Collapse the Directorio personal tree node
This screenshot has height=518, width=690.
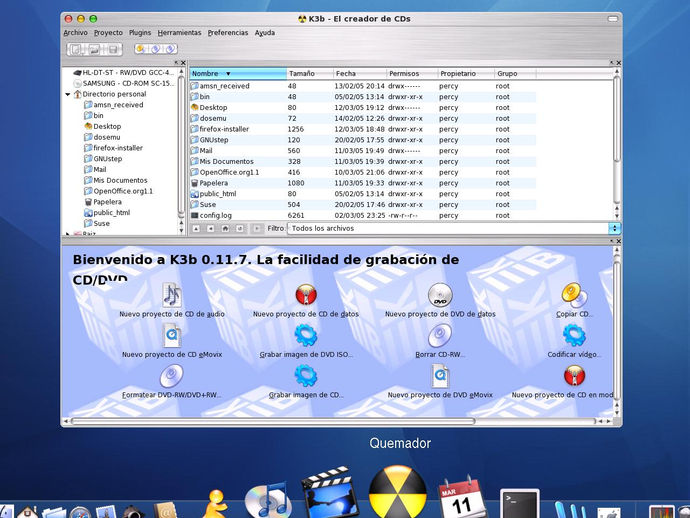(68, 94)
